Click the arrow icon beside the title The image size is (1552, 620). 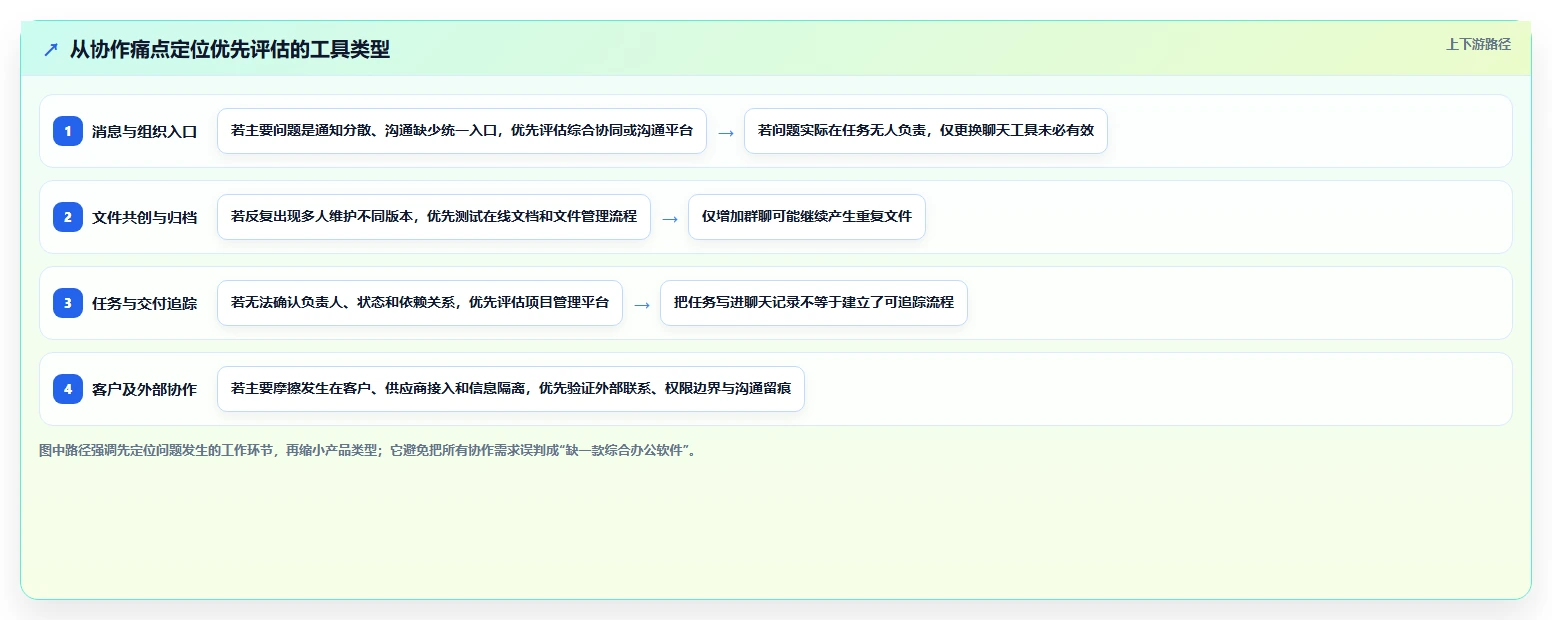tap(51, 50)
